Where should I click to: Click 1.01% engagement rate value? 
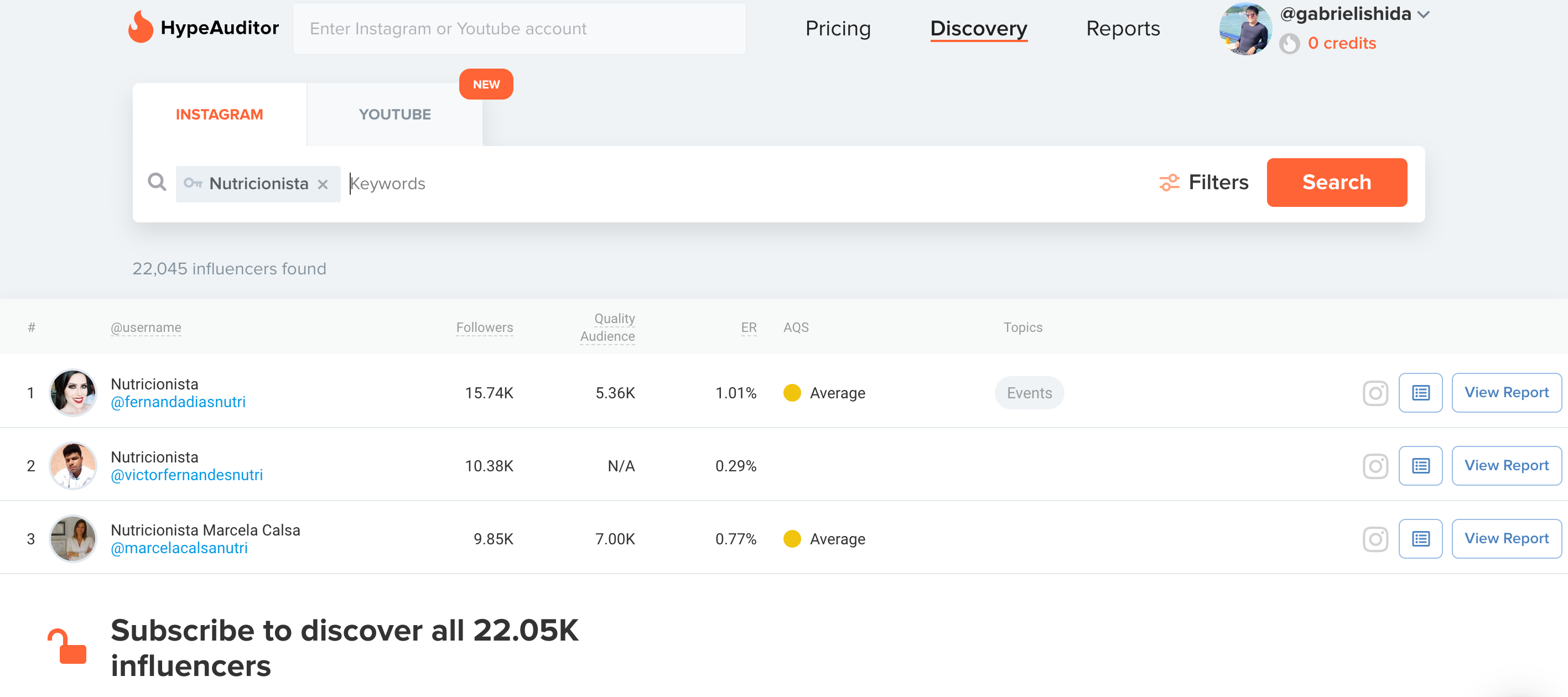click(x=735, y=393)
